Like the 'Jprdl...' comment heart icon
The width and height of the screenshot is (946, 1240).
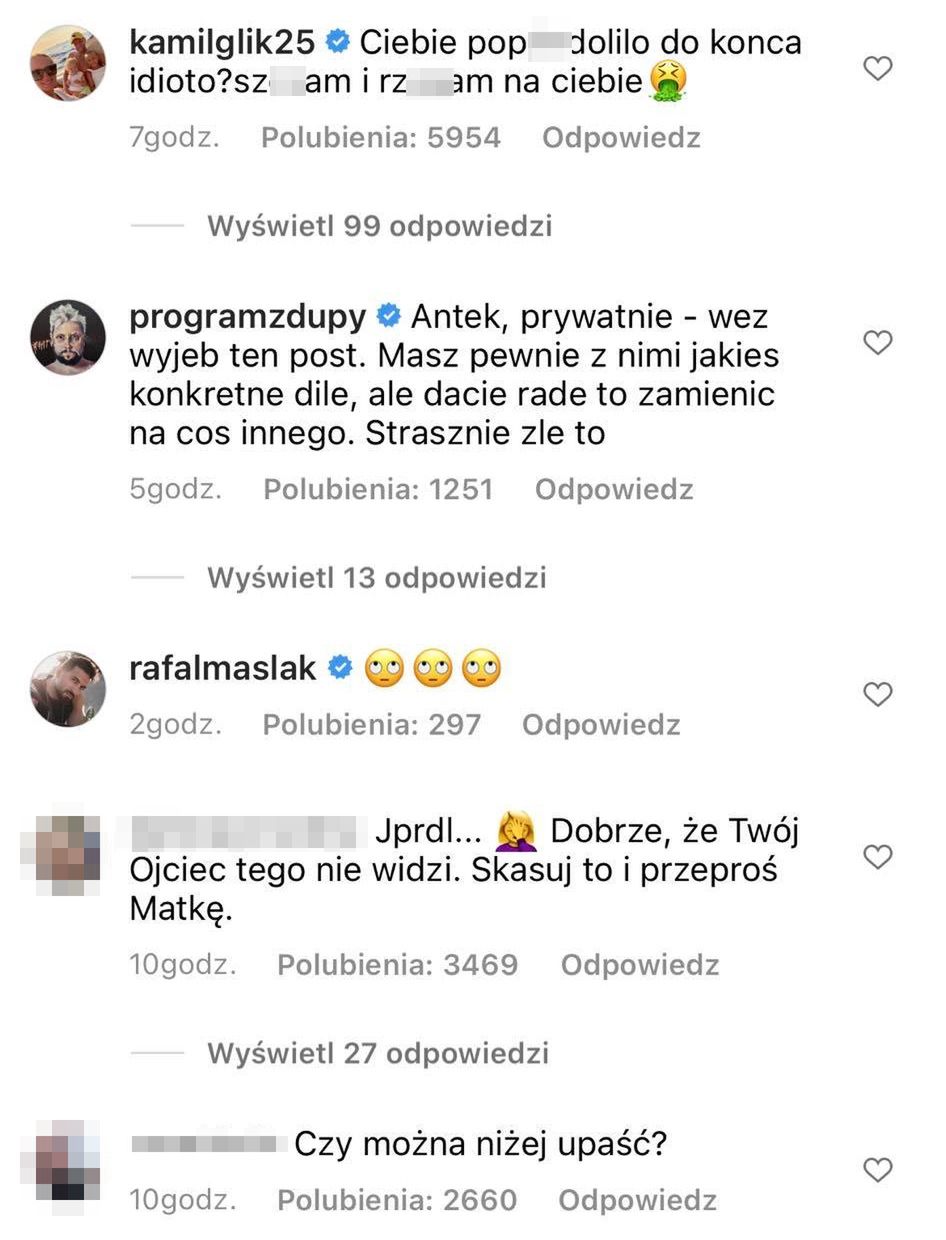click(x=877, y=857)
